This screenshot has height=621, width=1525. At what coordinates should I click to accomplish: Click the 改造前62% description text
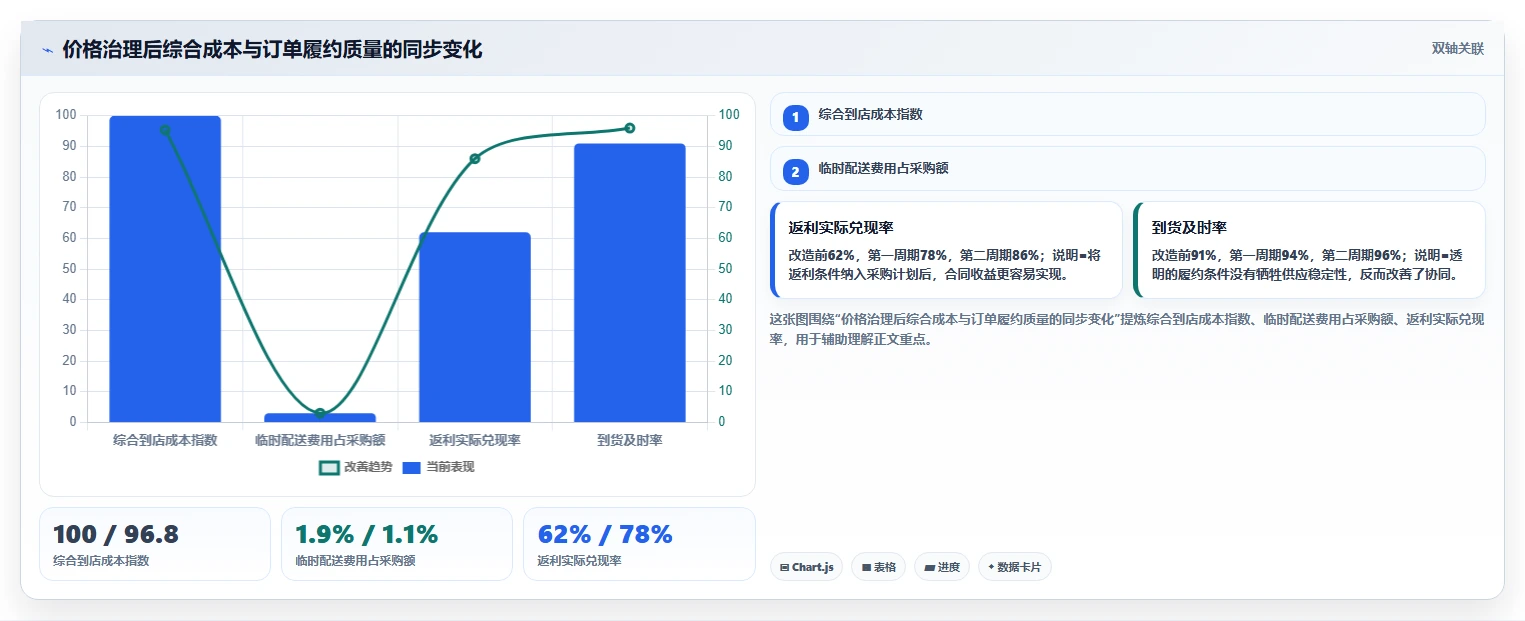point(945,265)
